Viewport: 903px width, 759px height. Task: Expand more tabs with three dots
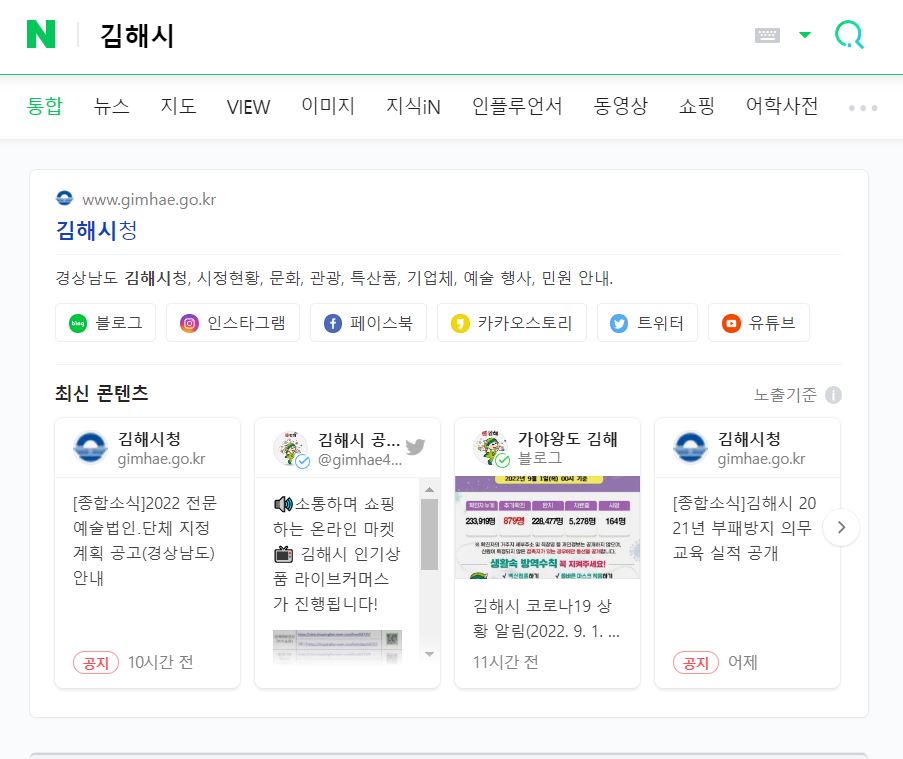tap(863, 108)
